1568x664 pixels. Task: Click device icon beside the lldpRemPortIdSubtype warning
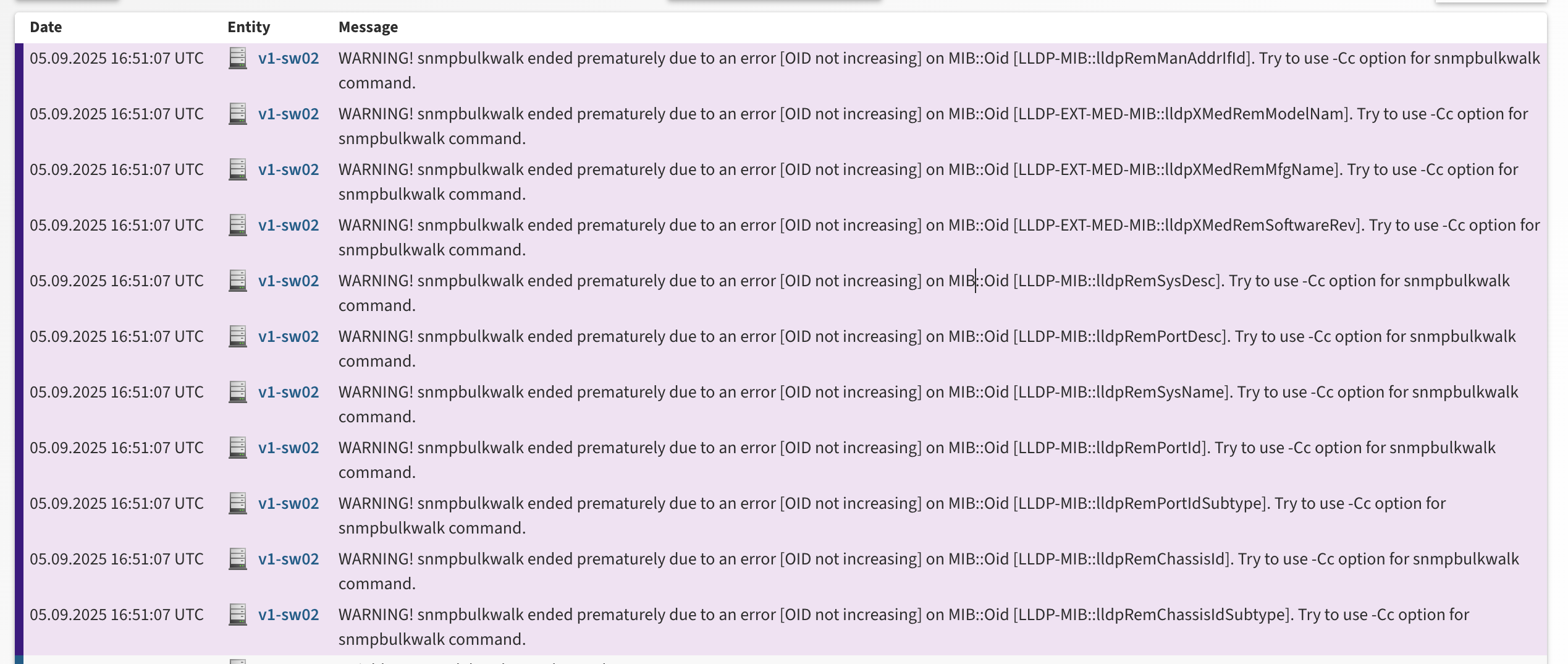[238, 503]
